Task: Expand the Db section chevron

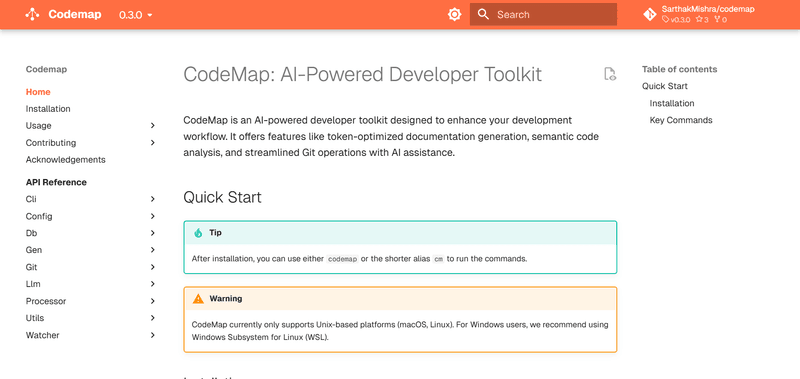Action: [153, 233]
